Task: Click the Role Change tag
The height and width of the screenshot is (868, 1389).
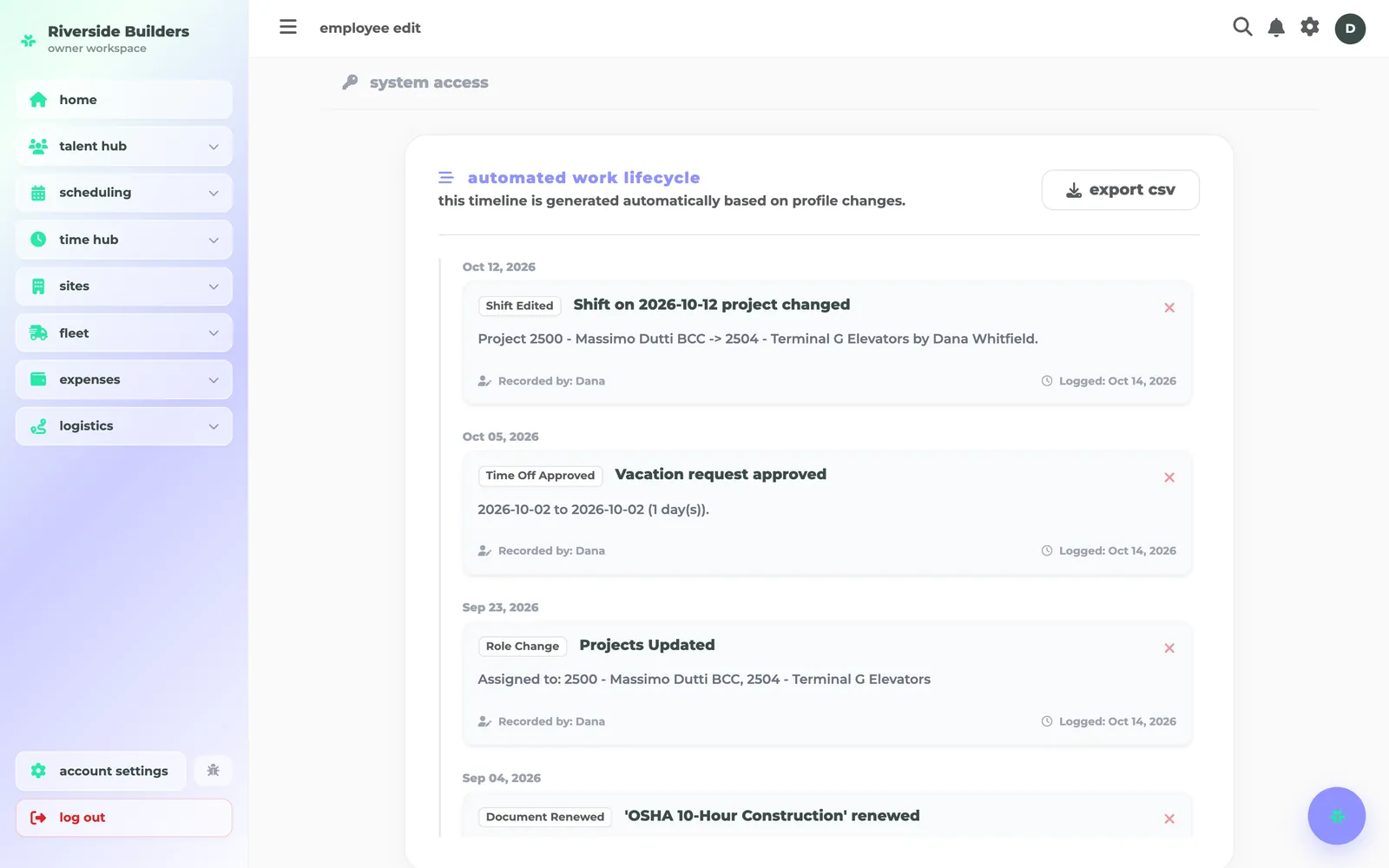Action: coord(523,646)
